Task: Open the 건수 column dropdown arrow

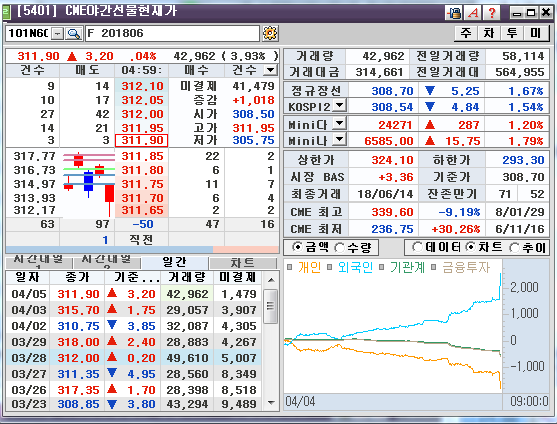Action: (271, 70)
